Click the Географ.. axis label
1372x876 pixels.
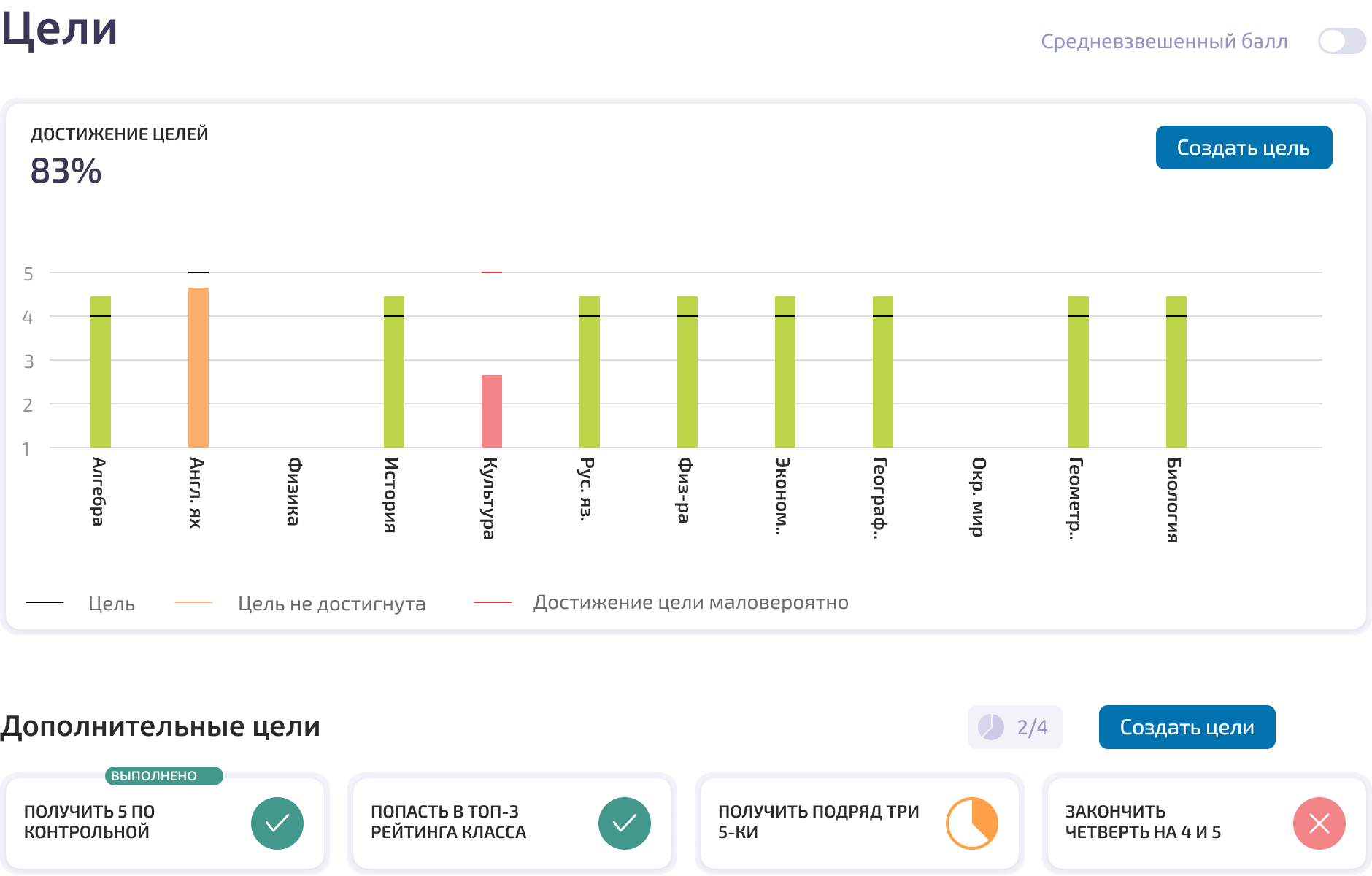pyautogui.click(x=881, y=499)
